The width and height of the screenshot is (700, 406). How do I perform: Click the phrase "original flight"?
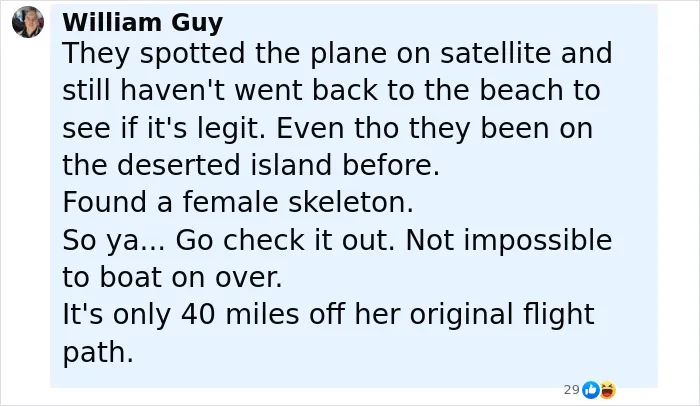pos(502,314)
